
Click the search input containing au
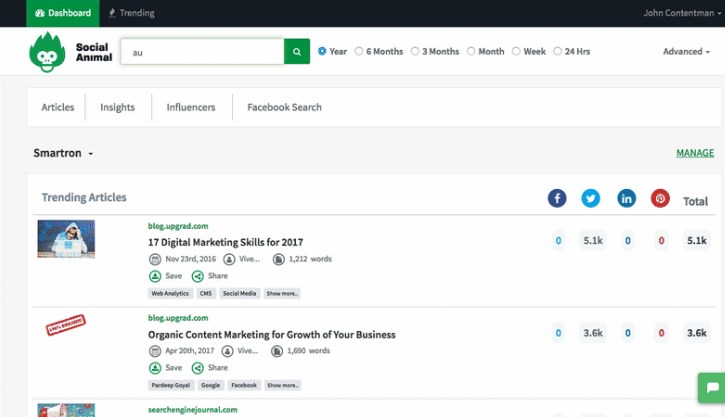203,51
